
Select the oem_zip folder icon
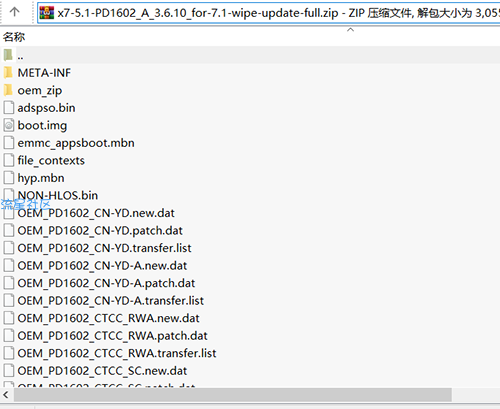pos(8,90)
